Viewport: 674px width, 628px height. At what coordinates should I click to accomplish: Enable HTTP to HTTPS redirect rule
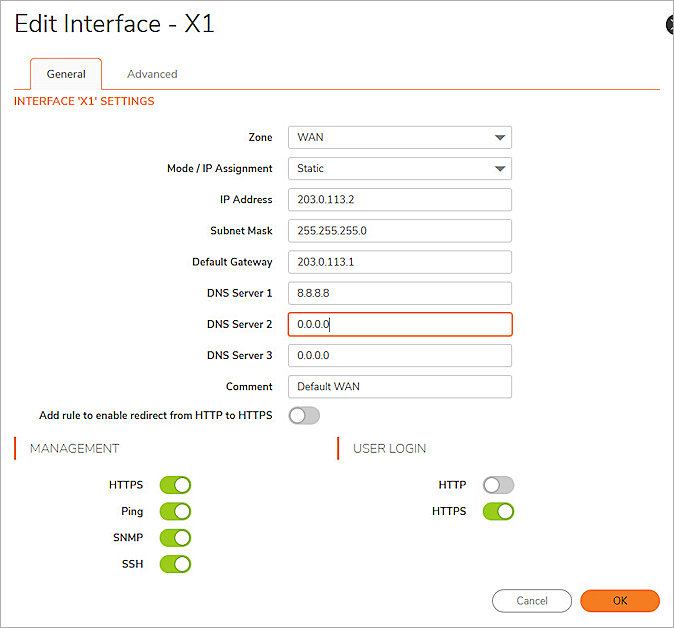304,415
